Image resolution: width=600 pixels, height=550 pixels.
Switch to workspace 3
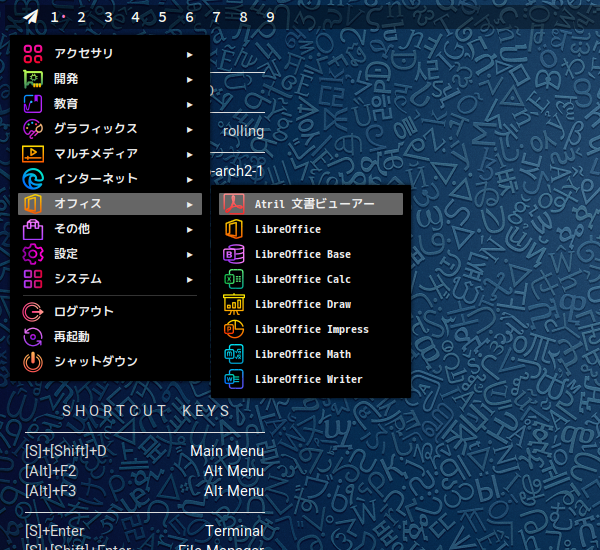(108, 17)
